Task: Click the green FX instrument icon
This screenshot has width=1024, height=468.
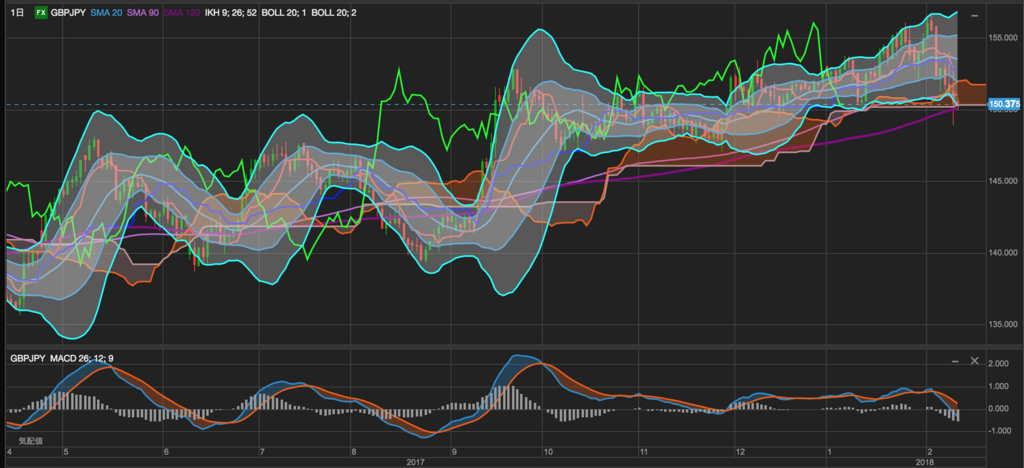Action: tap(40, 12)
